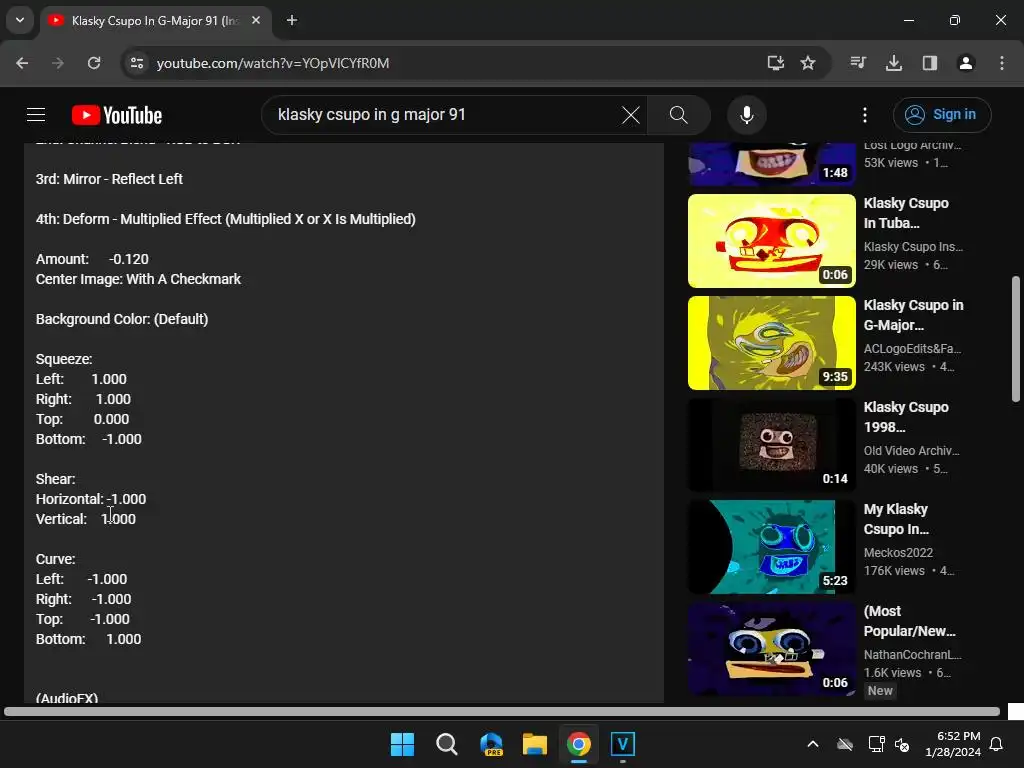Open My Klasky Csupo In title link
Image resolution: width=1024 pixels, height=768 pixels.
pyautogui.click(x=896, y=519)
